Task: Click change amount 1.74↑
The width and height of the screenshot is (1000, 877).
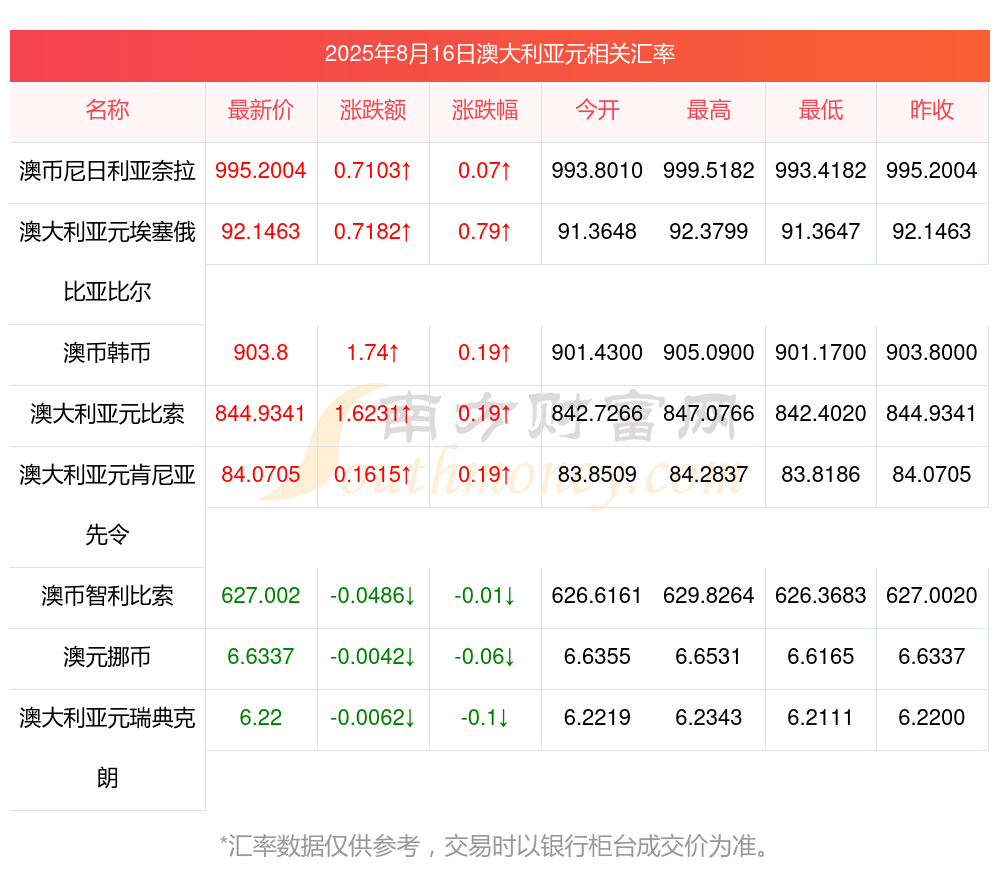Action: [x=373, y=352]
